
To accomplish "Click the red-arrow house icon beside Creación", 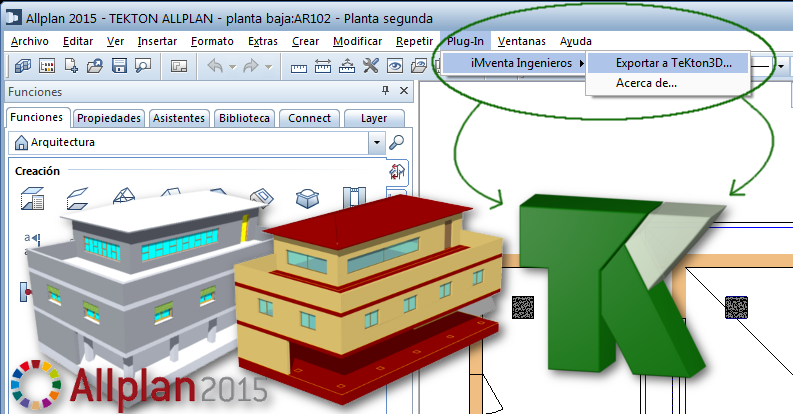I will coord(397,171).
